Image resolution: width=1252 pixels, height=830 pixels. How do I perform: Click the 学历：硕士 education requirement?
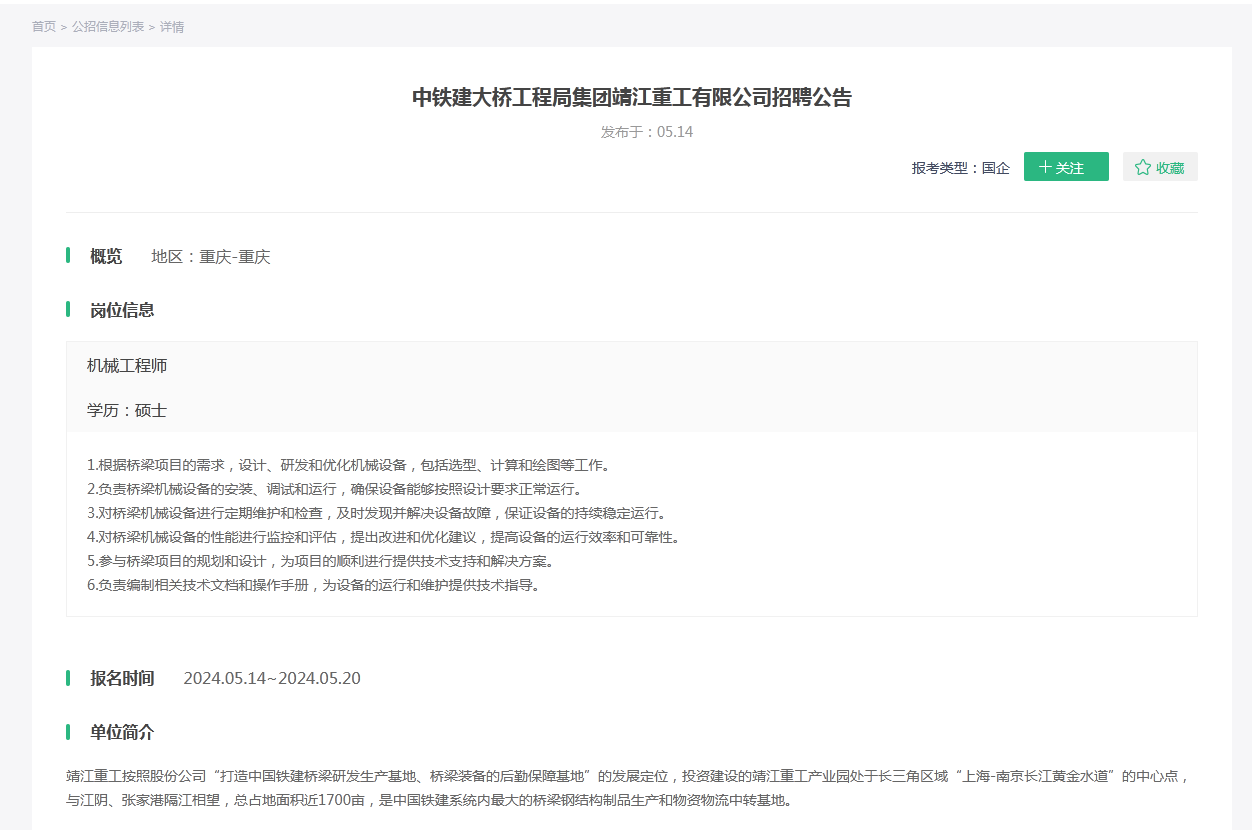pyautogui.click(x=127, y=411)
